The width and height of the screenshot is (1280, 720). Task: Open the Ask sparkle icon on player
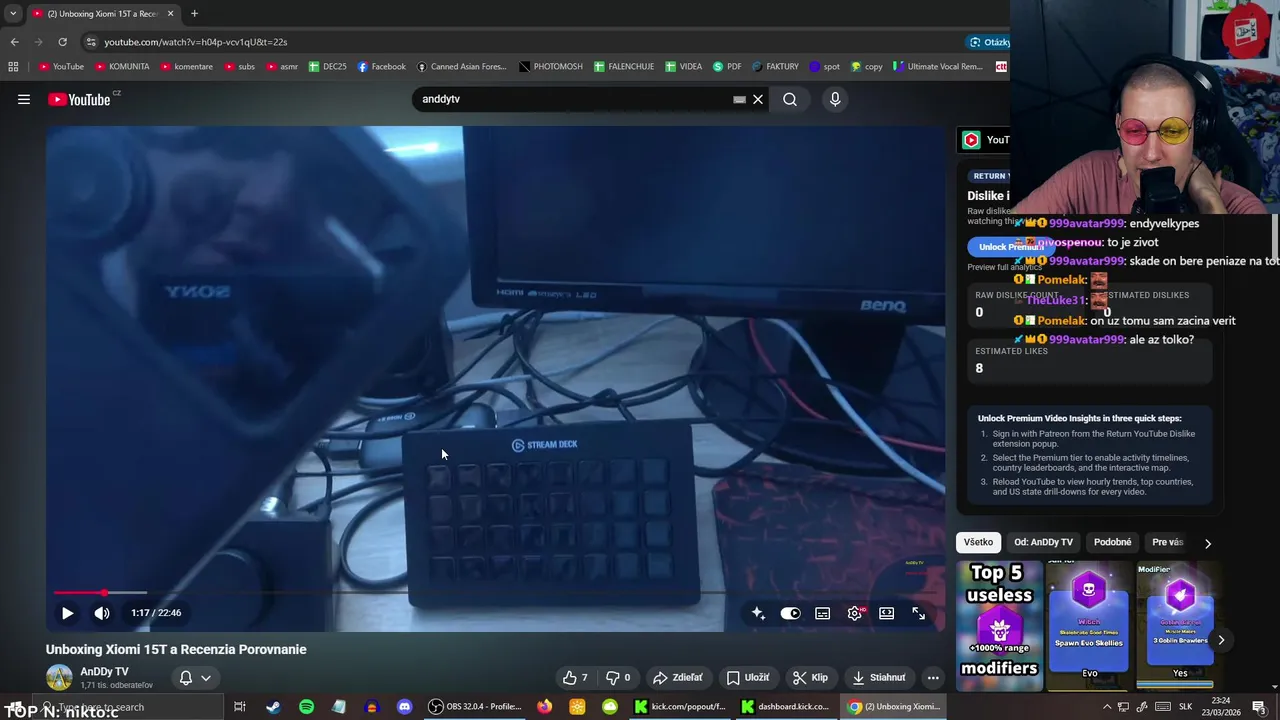758,613
